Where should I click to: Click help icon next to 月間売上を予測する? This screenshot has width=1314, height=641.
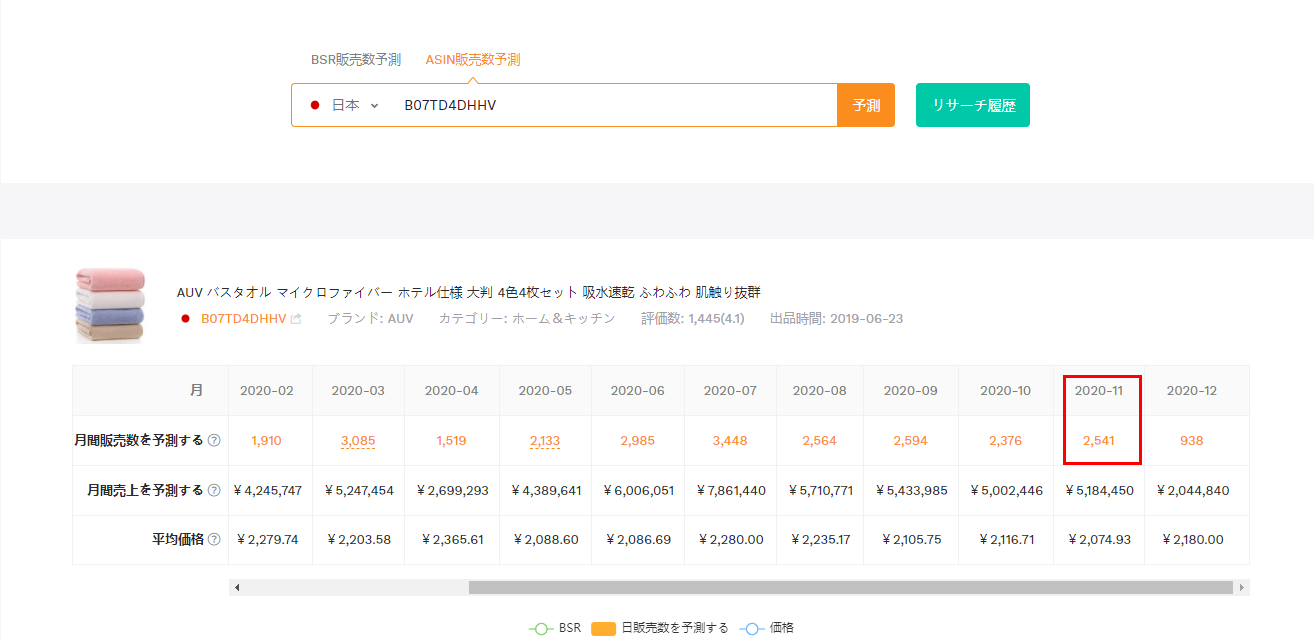pyautogui.click(x=214, y=490)
